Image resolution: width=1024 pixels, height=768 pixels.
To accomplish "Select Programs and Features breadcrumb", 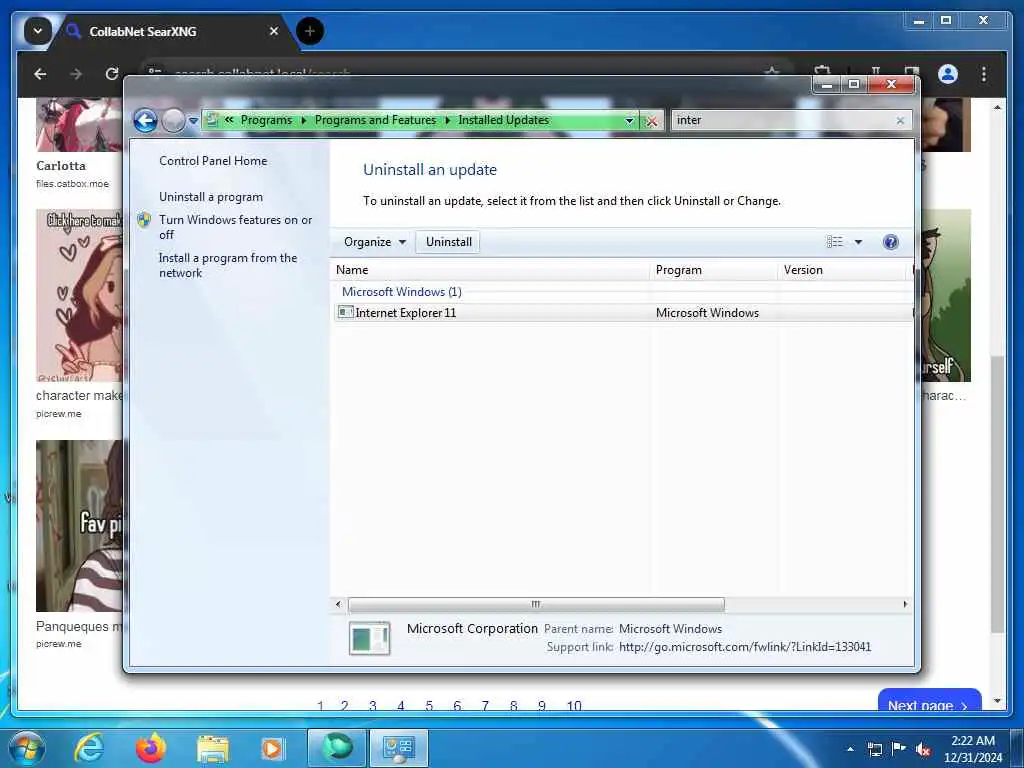I will [375, 120].
